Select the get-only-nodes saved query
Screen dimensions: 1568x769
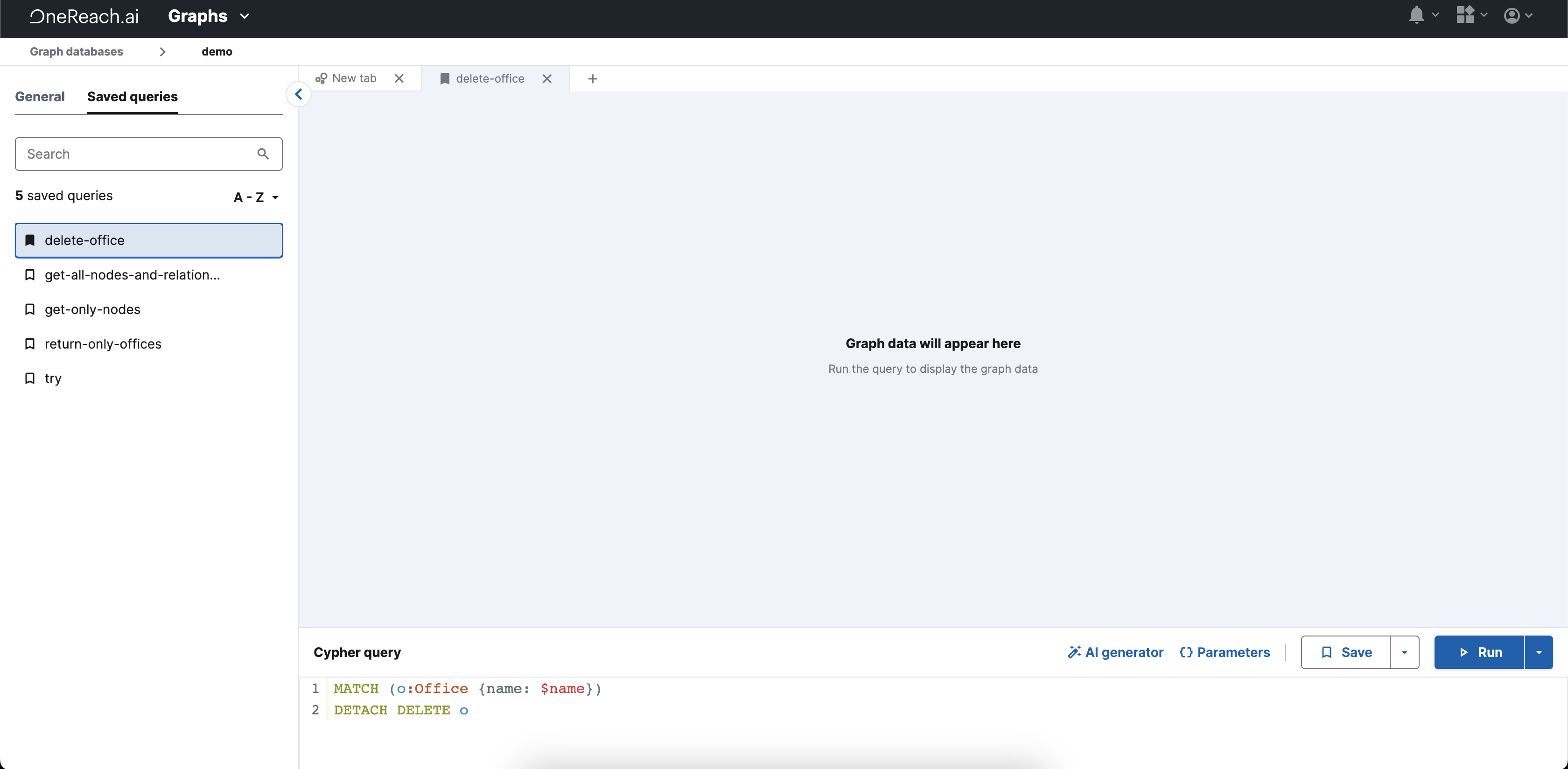coord(92,309)
